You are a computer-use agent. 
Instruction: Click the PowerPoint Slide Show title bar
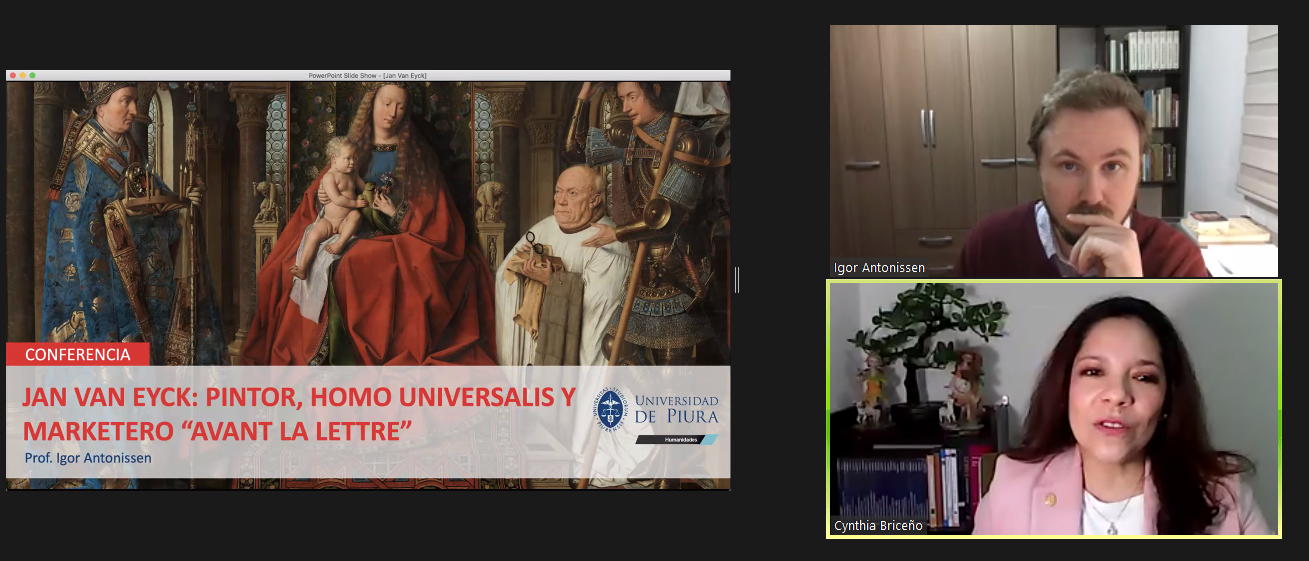(369, 75)
